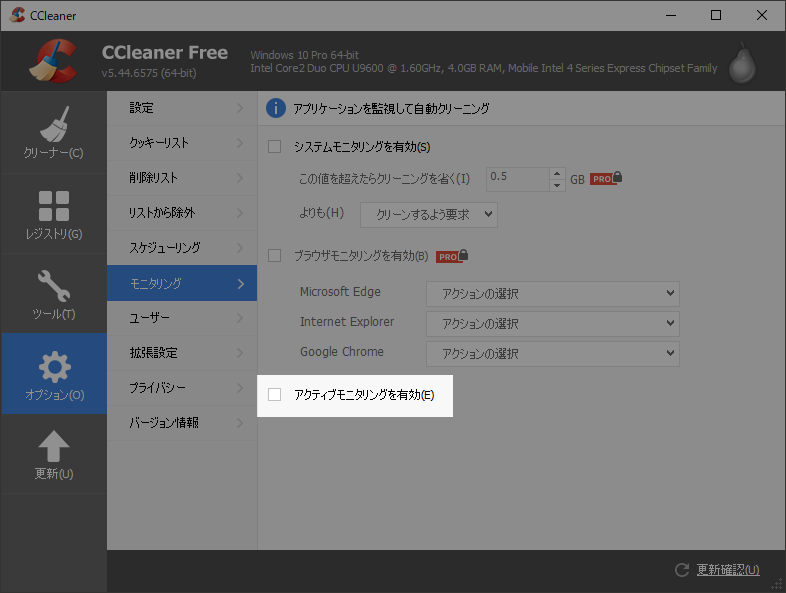Enable システムモニタリングを有効(S) checkbox
Screen dimensions: 786x593
(274, 146)
